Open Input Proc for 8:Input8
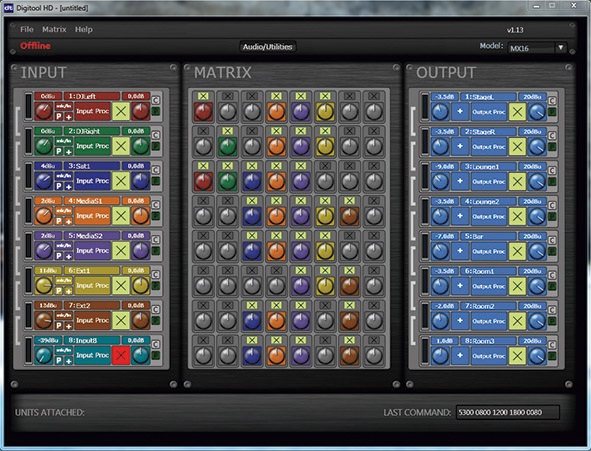The height and width of the screenshot is (451, 591). (92, 355)
